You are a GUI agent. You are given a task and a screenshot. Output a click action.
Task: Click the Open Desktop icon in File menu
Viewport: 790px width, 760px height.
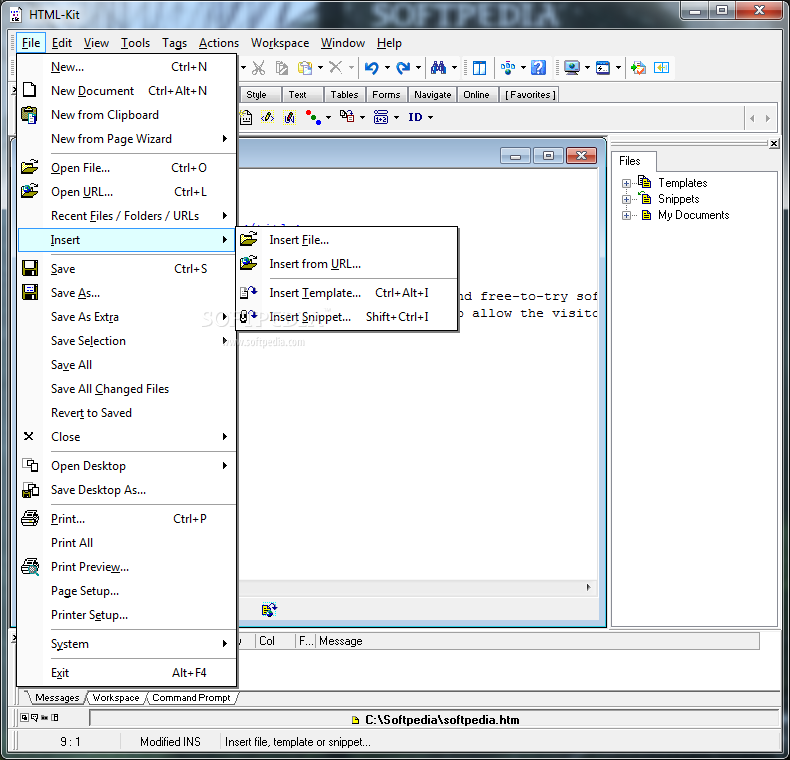click(x=30, y=465)
